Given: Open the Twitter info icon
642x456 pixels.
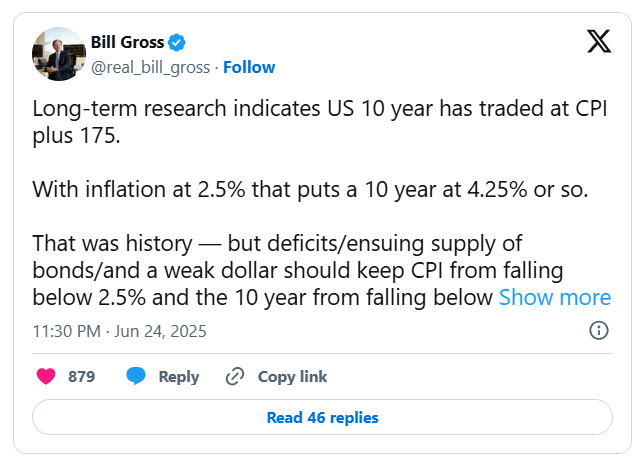Looking at the screenshot, I should tap(598, 330).
